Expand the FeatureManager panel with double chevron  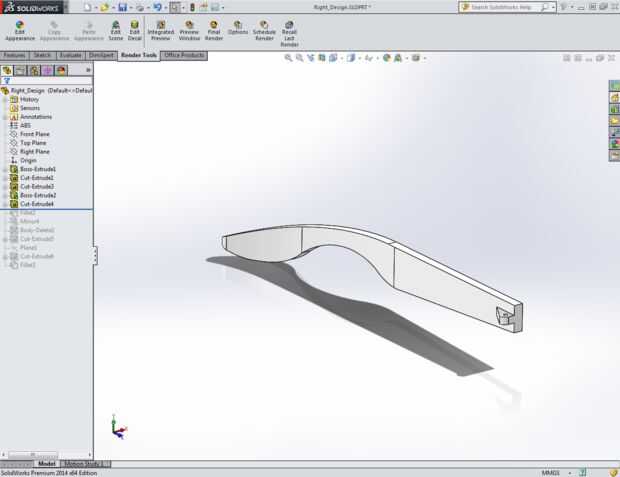click(x=88, y=70)
